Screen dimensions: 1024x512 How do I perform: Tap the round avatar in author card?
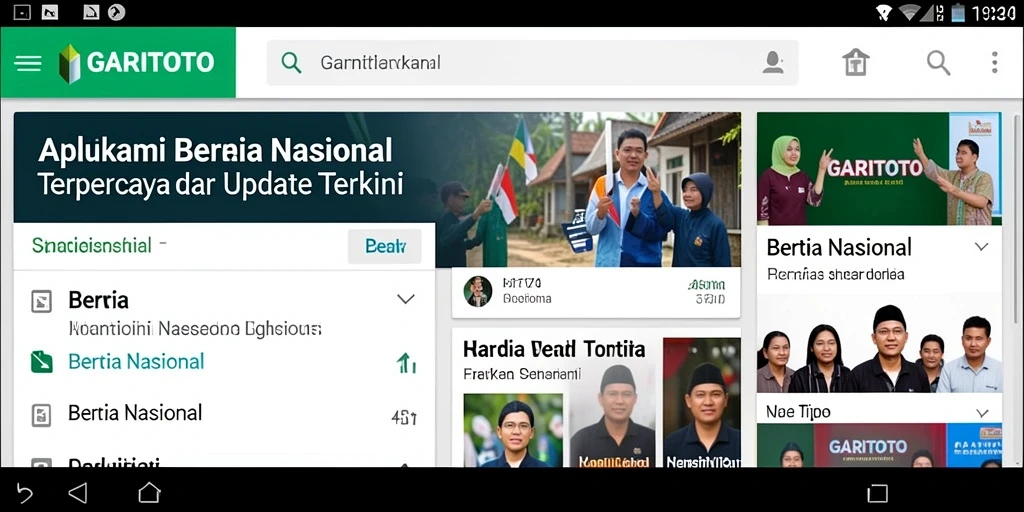(478, 291)
